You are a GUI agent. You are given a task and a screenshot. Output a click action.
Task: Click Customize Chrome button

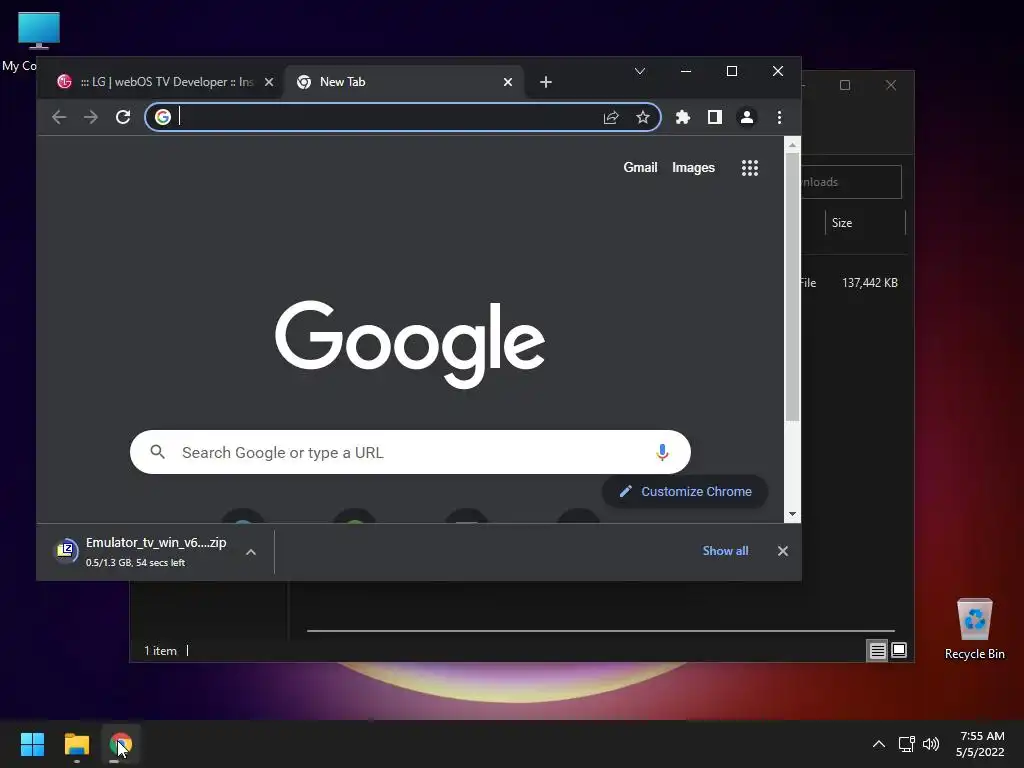tap(684, 491)
